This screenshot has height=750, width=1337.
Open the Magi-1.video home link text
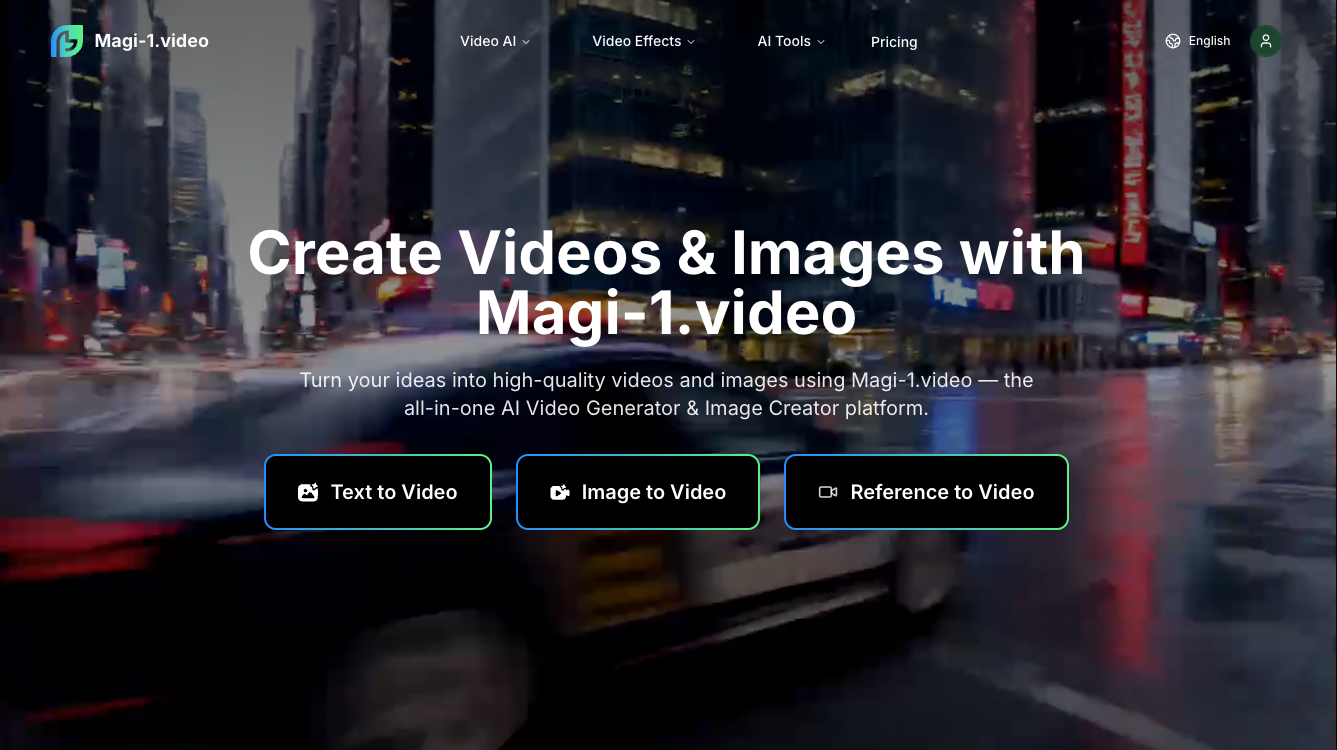[152, 41]
